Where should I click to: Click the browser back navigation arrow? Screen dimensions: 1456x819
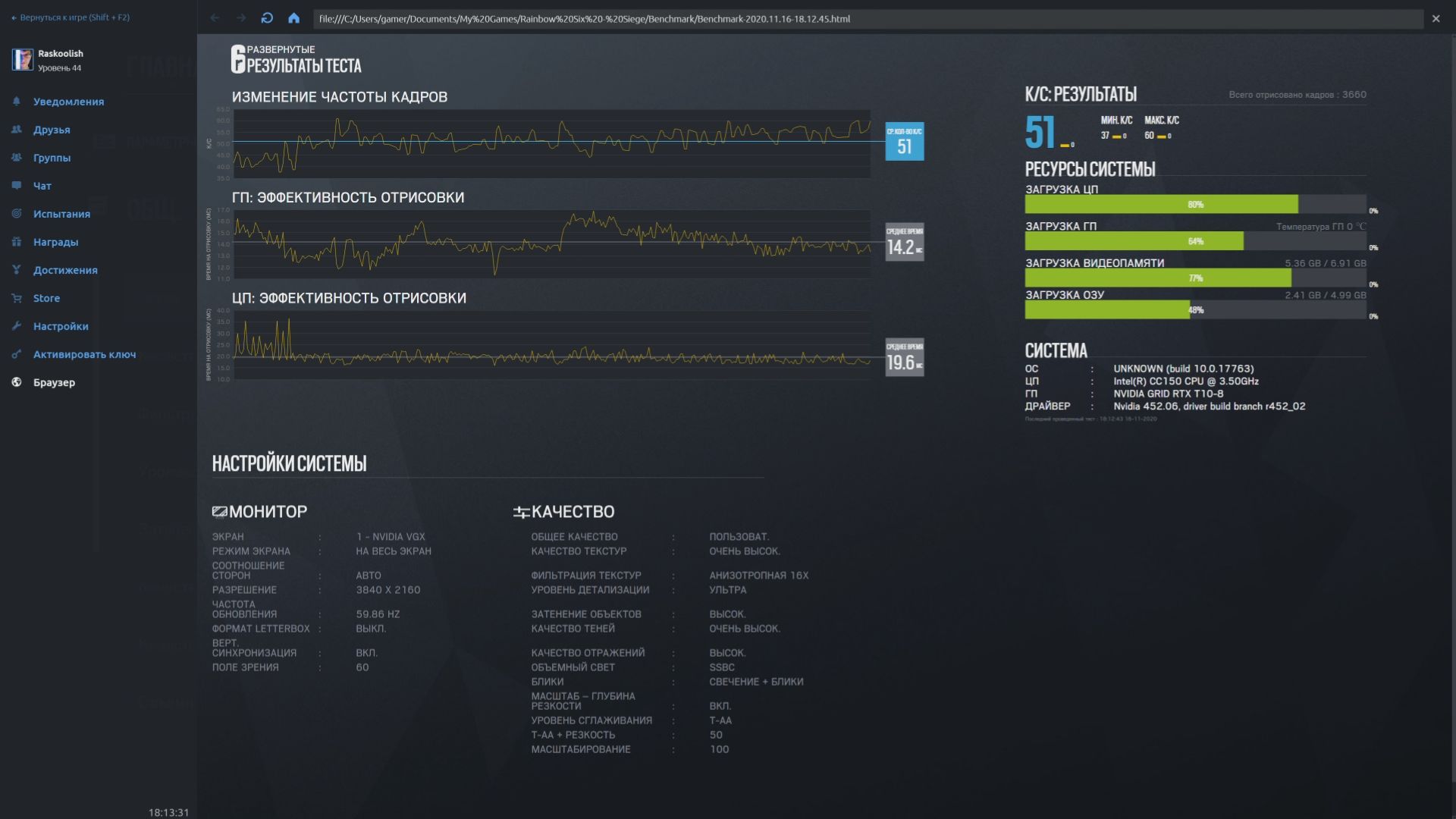pyautogui.click(x=215, y=18)
